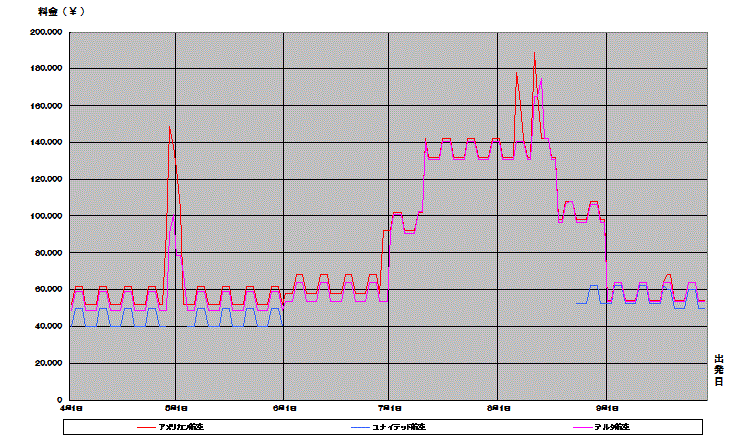Click the 200,000 y-axis label
The height and width of the screenshot is (446, 729).
tap(47, 32)
